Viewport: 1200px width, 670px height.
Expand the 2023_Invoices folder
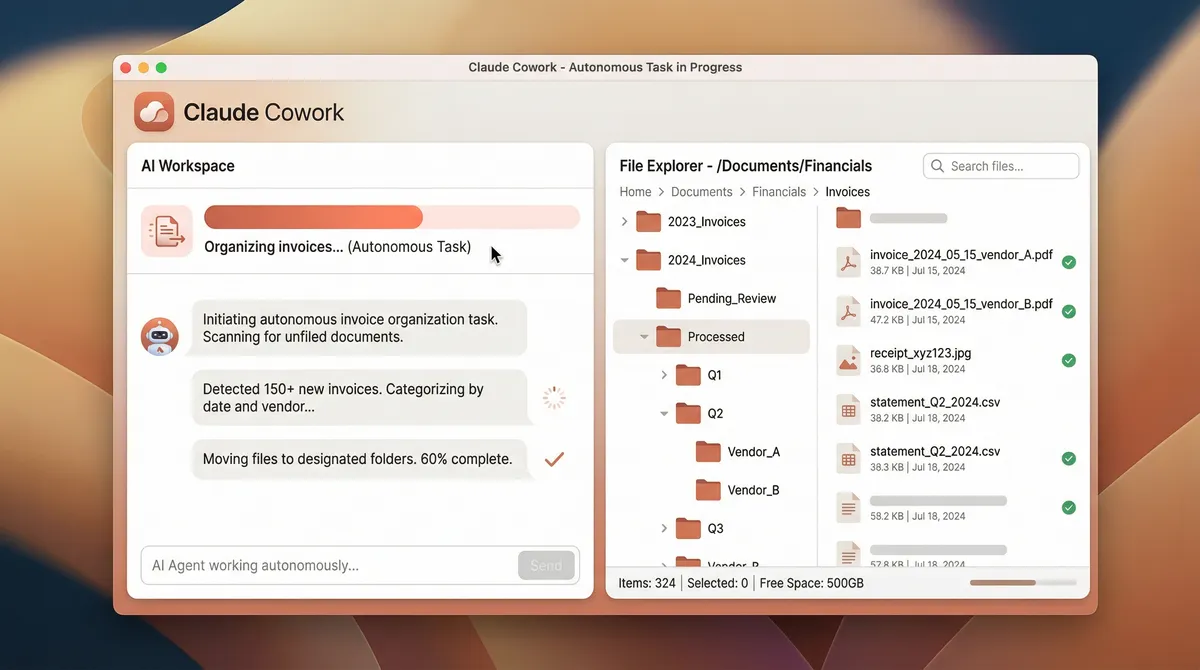point(625,221)
